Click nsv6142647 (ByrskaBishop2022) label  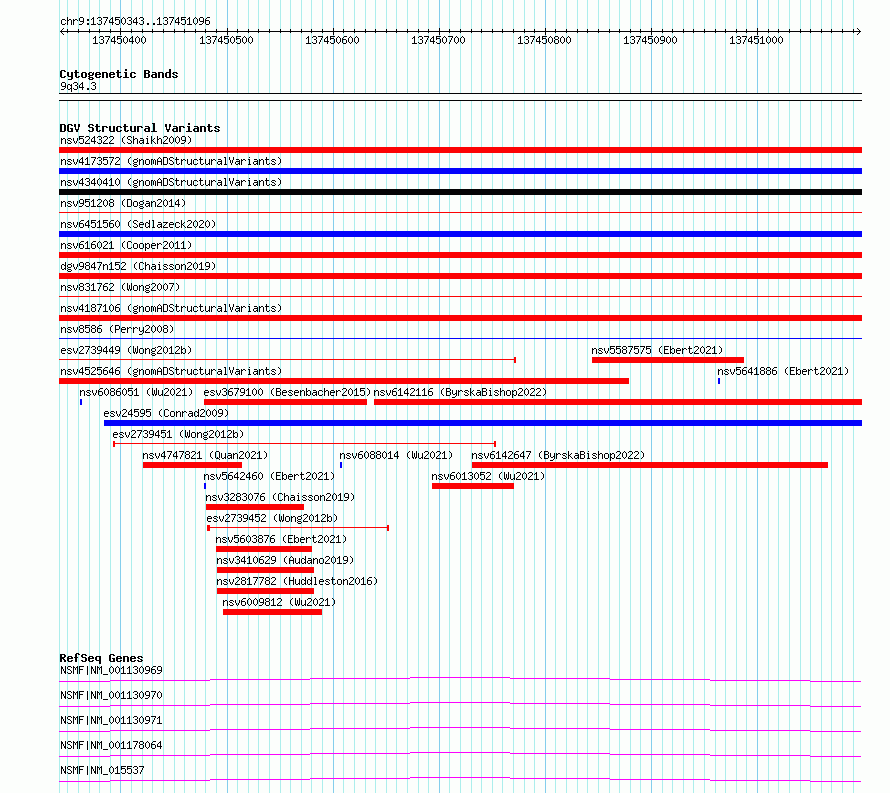pos(558,455)
